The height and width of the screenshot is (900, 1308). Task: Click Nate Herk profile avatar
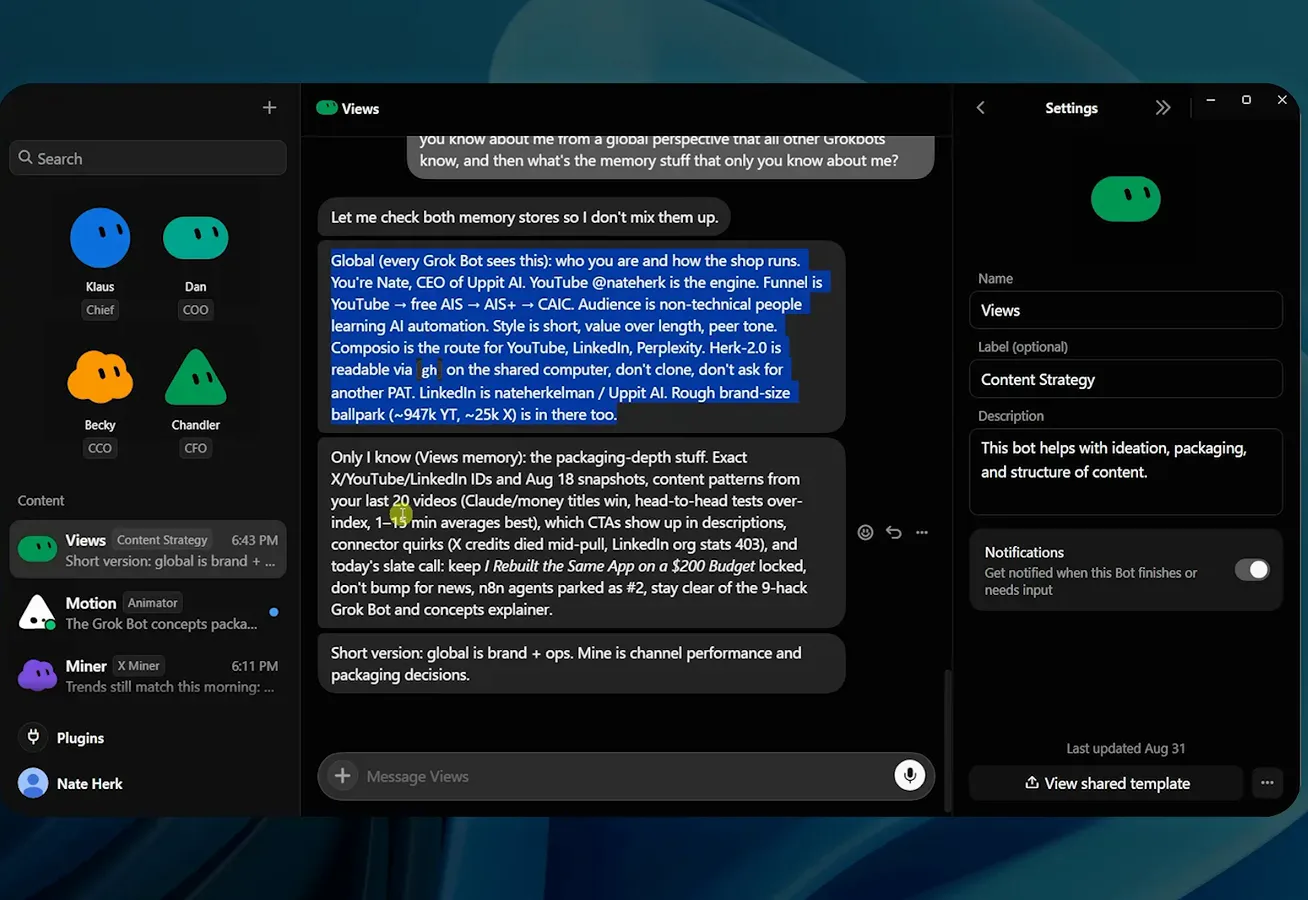point(33,783)
